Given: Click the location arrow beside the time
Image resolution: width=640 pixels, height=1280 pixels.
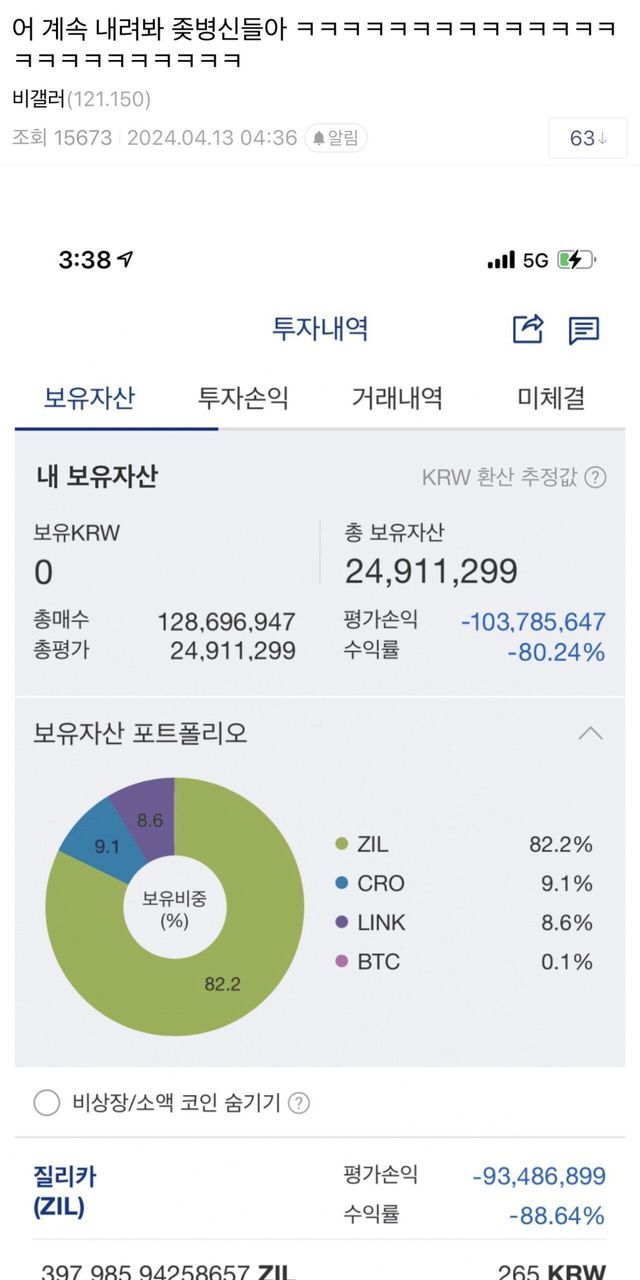Looking at the screenshot, I should (x=126, y=260).
